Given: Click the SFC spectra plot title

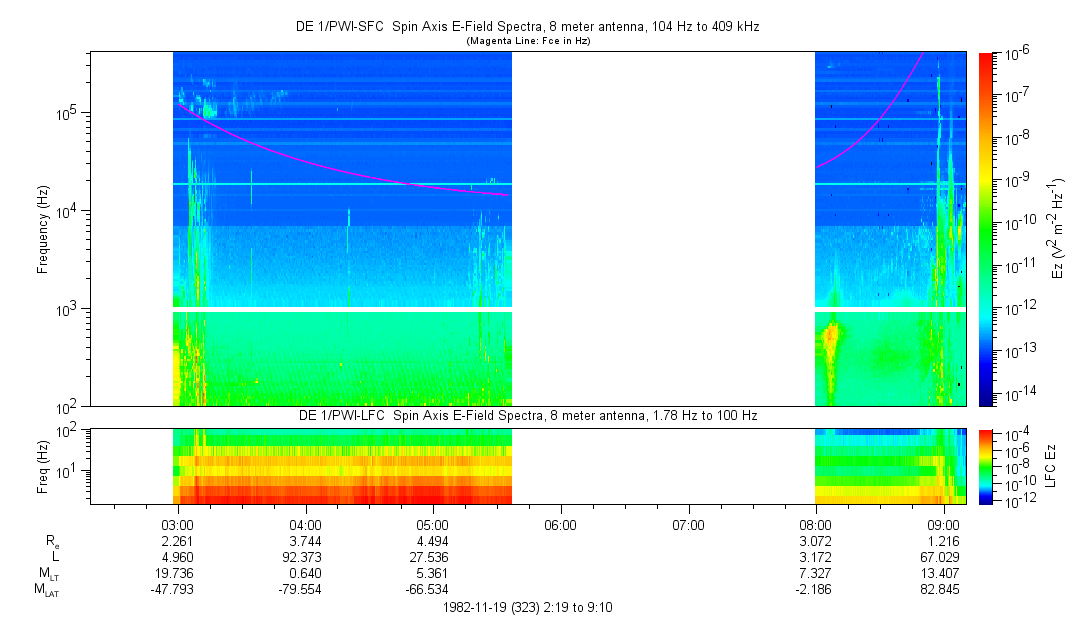Looking at the screenshot, I should (528, 26).
